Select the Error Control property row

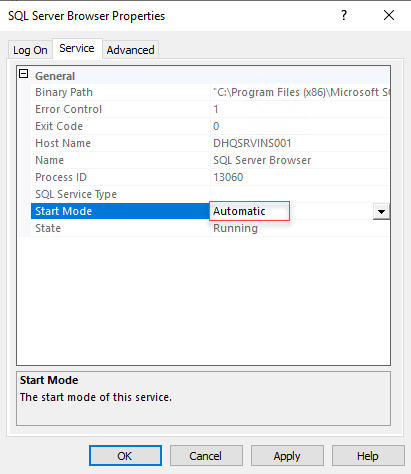(x=210, y=109)
